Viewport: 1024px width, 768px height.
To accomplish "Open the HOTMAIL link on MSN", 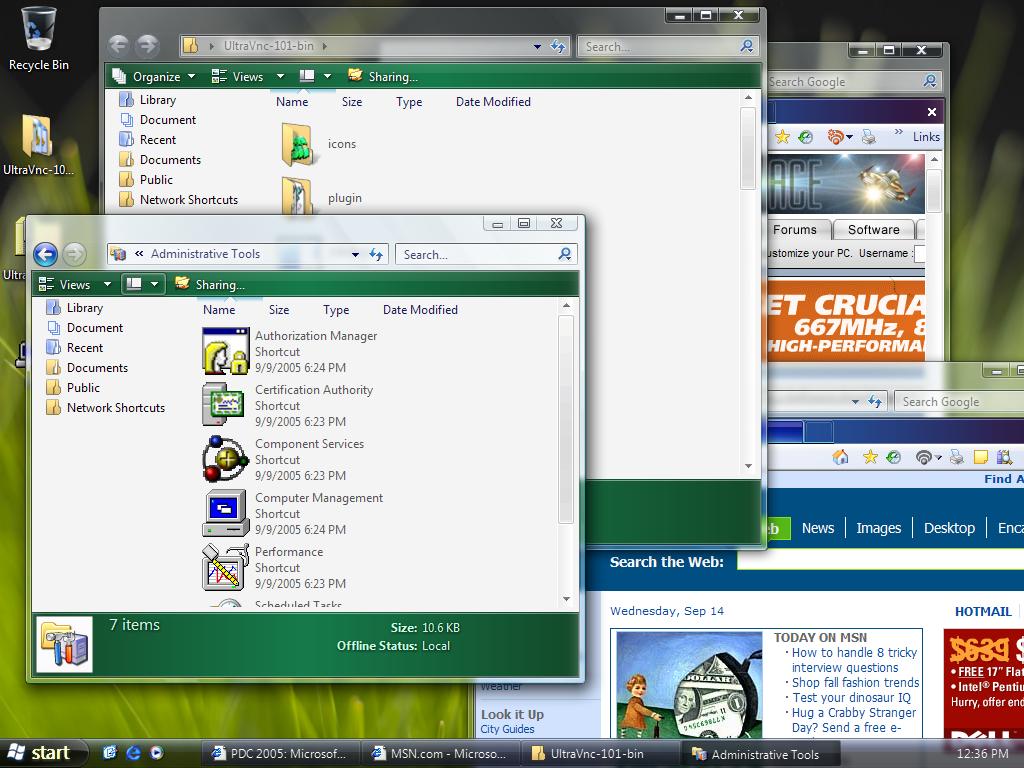I will (982, 611).
